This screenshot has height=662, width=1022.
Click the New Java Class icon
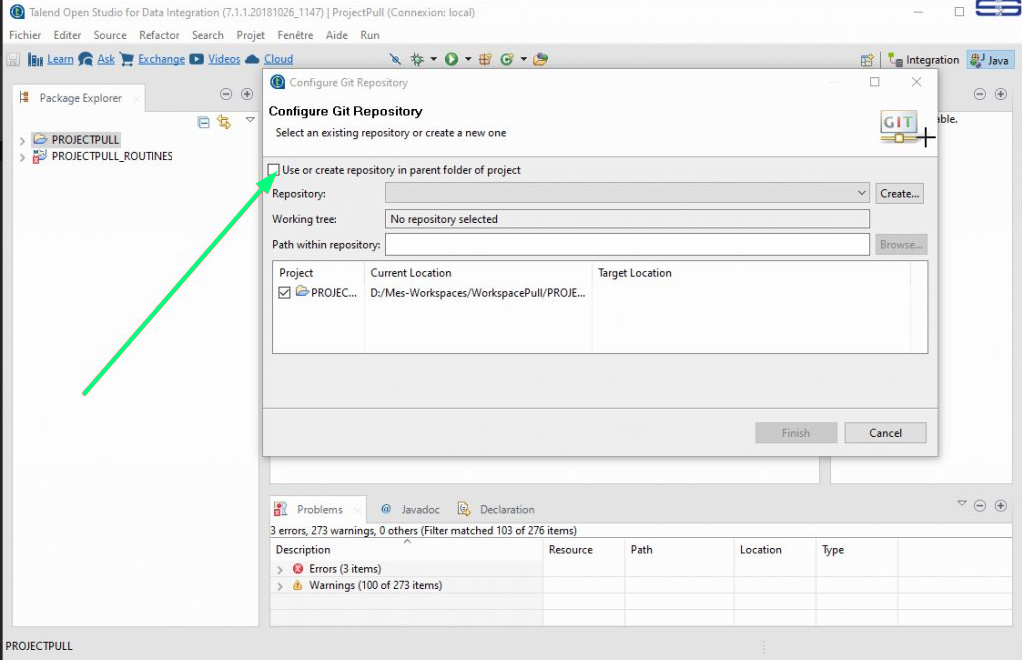point(506,59)
